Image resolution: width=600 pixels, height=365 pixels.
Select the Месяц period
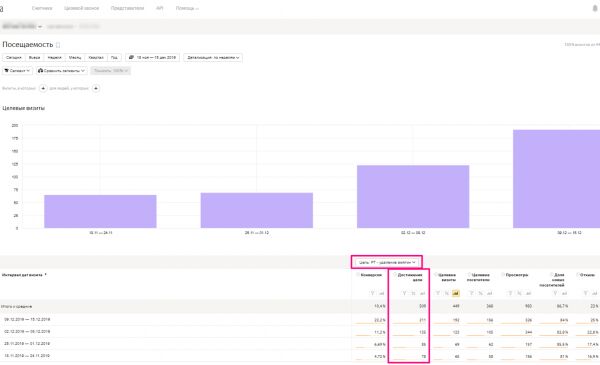click(x=75, y=57)
